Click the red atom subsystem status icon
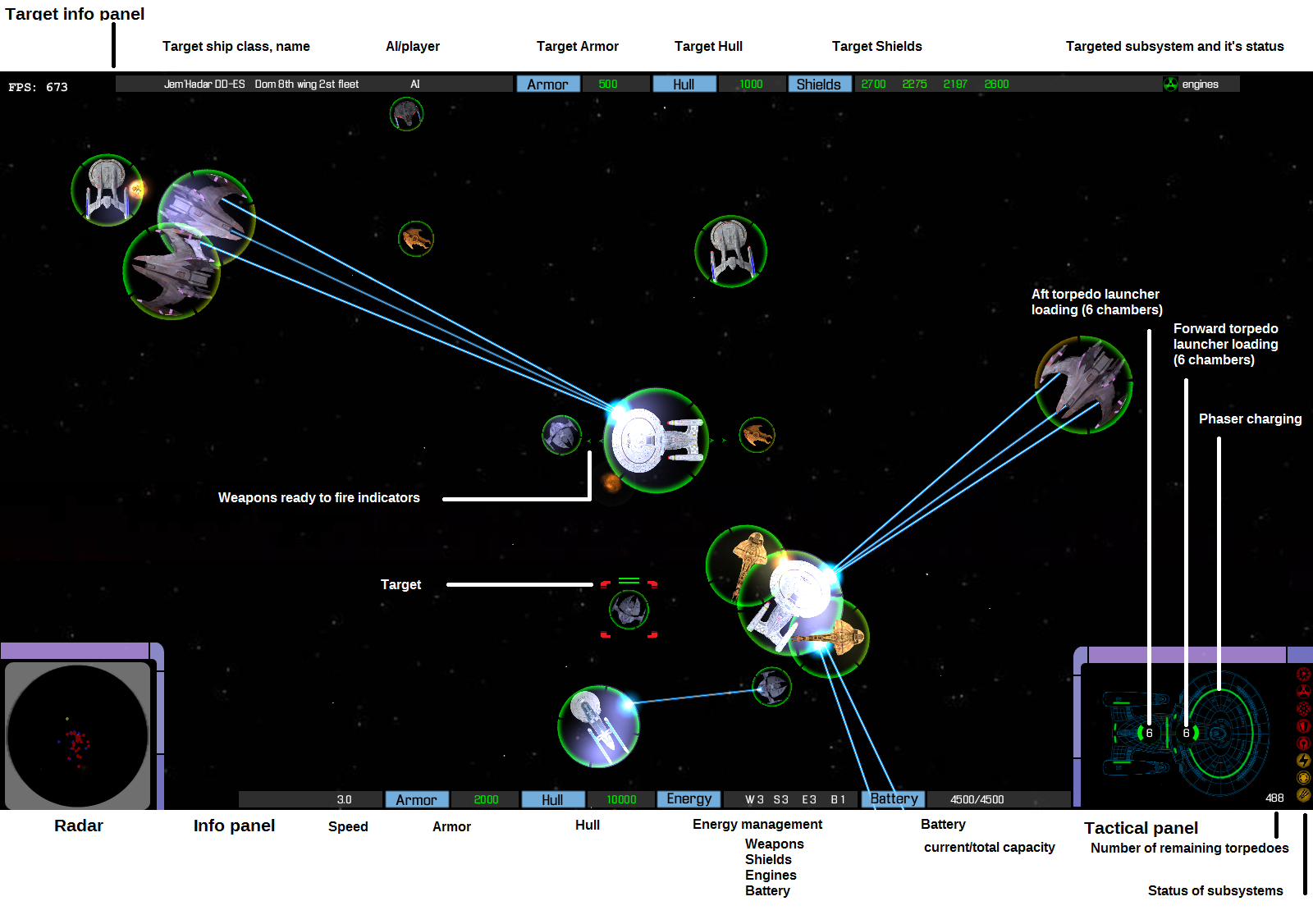Viewport: 1313px width, 924px height. pos(1303,709)
